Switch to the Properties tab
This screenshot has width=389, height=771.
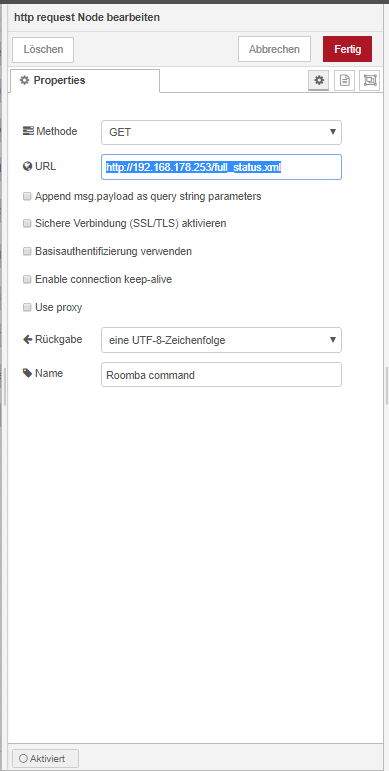85,81
